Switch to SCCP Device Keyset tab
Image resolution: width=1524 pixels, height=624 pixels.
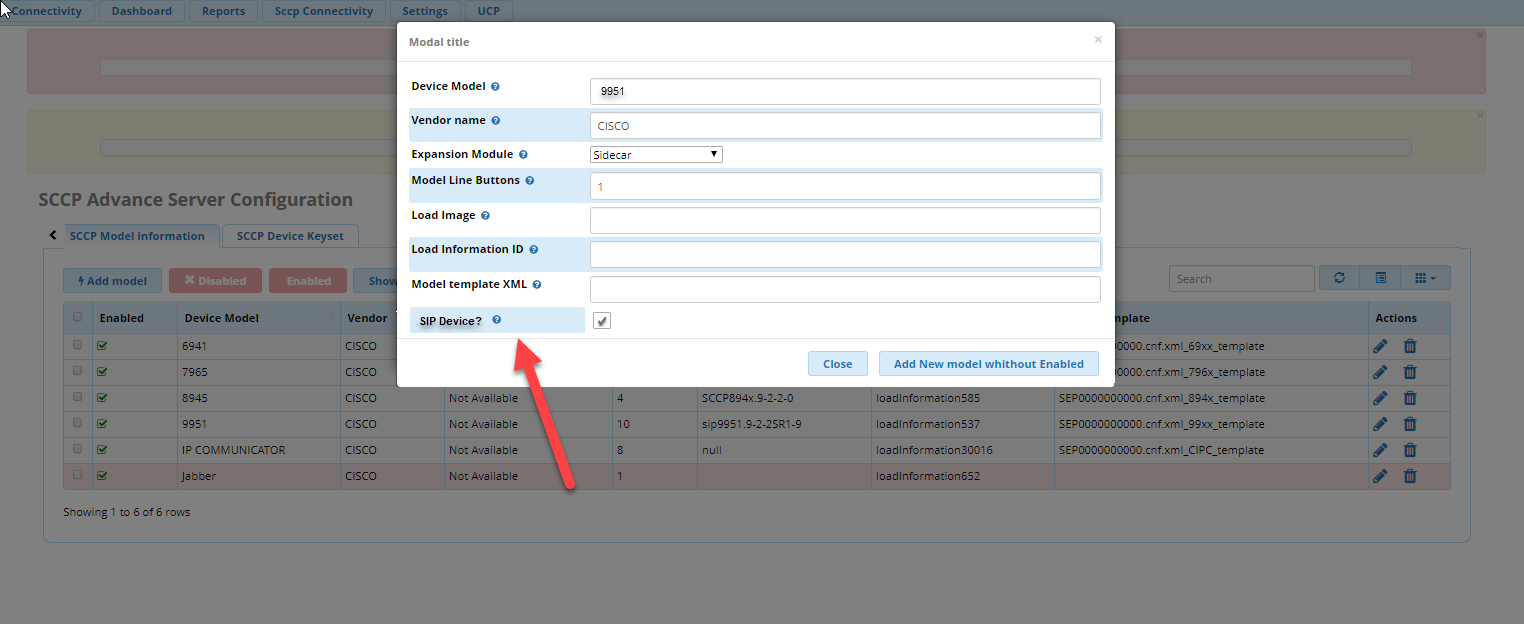point(290,236)
